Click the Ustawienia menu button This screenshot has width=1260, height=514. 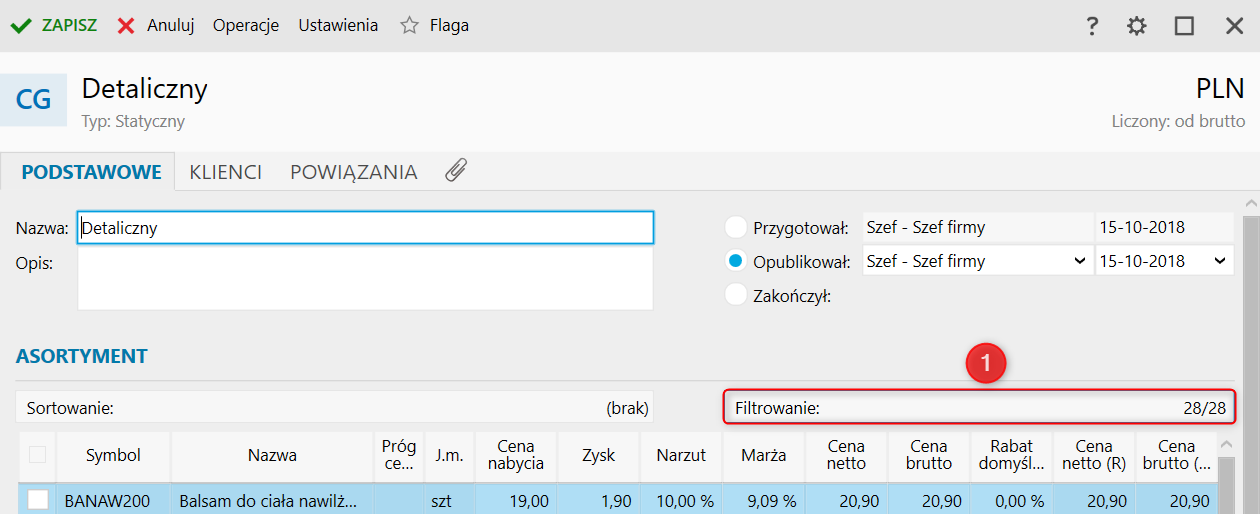(338, 26)
